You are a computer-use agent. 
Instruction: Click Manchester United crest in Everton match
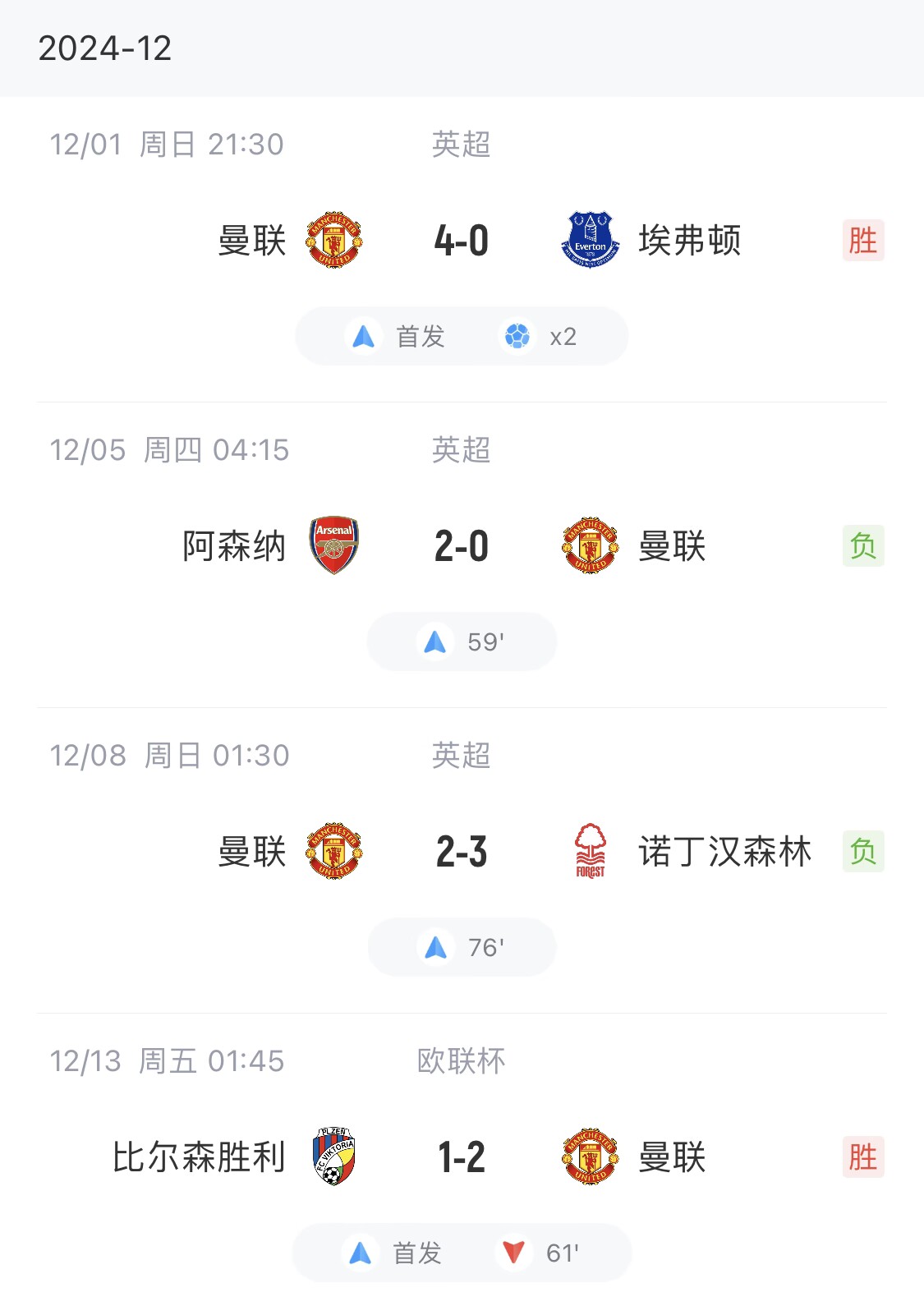pos(333,240)
